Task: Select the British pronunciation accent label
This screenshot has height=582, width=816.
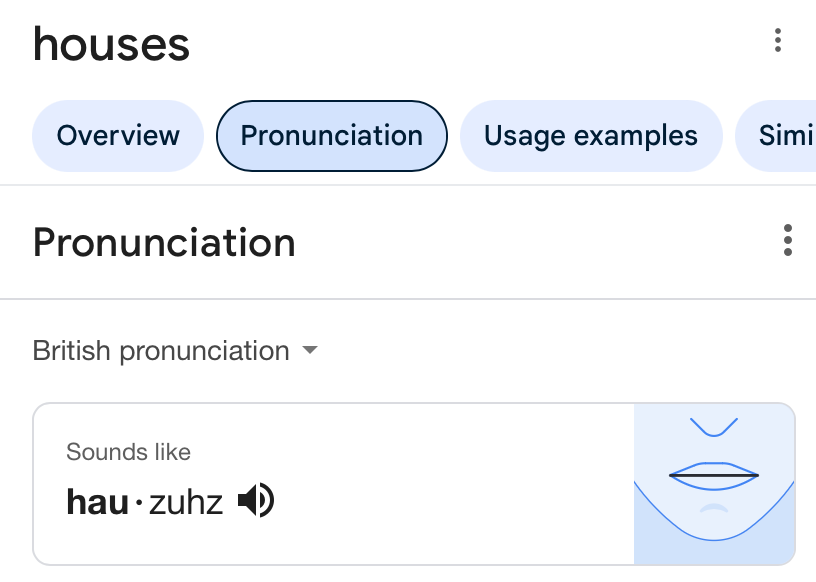Action: 161,350
